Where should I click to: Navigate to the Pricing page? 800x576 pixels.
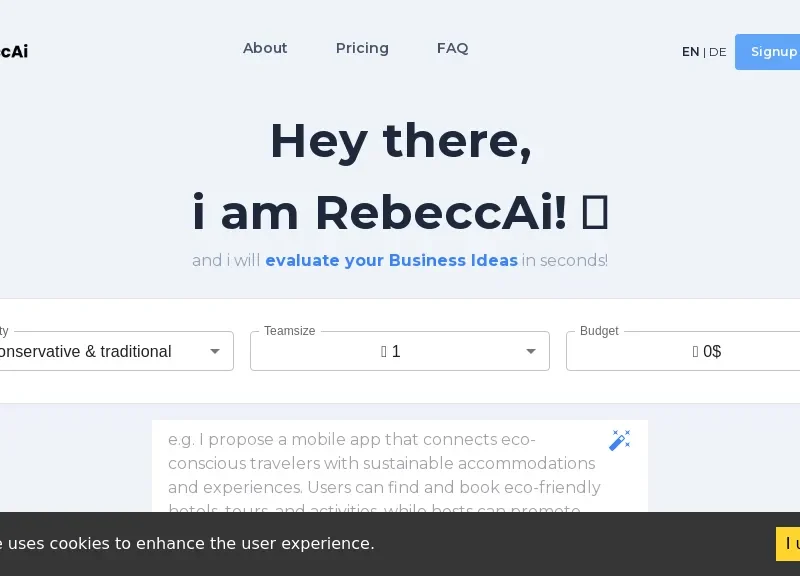[x=362, y=48]
